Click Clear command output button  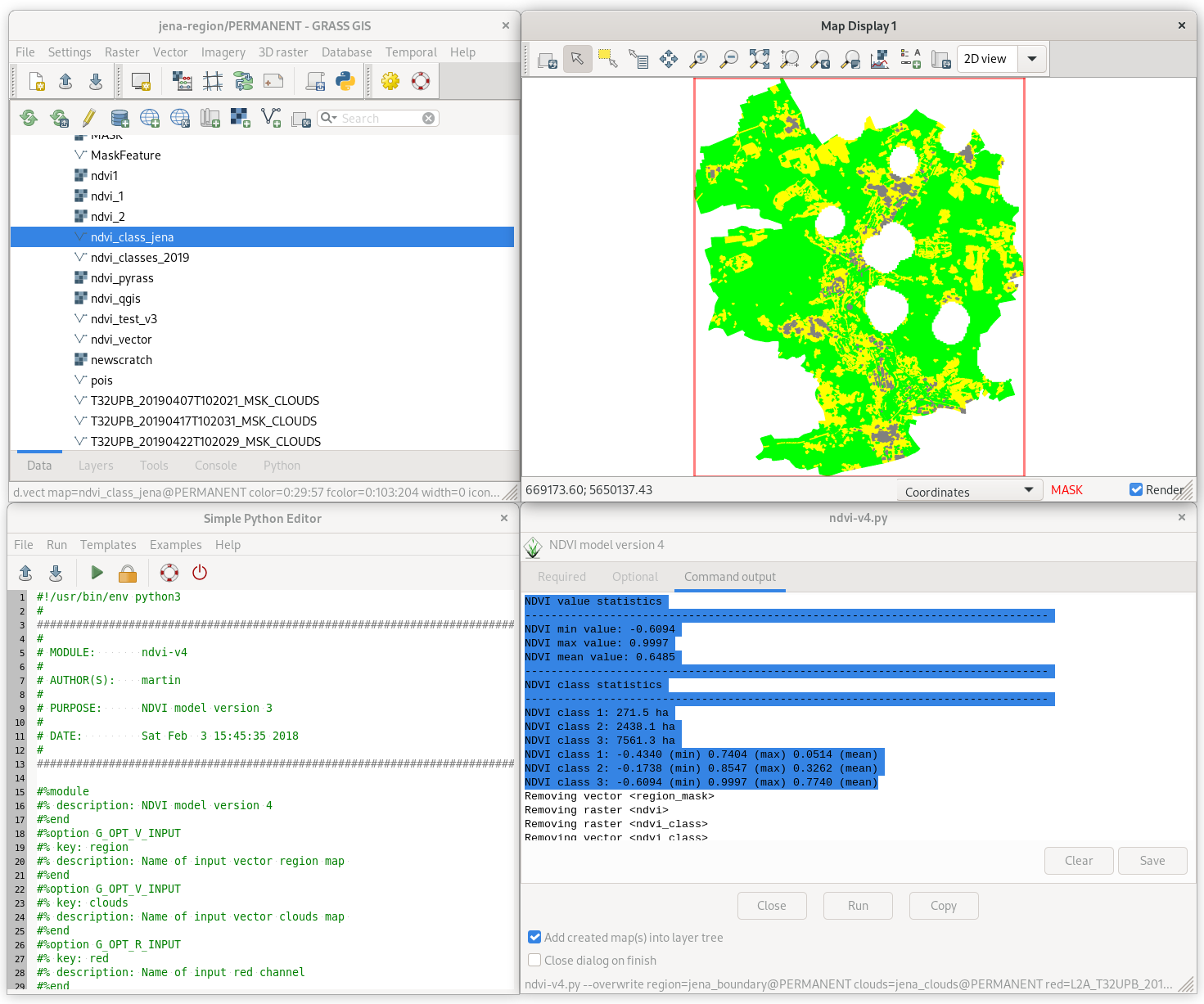(x=1079, y=861)
